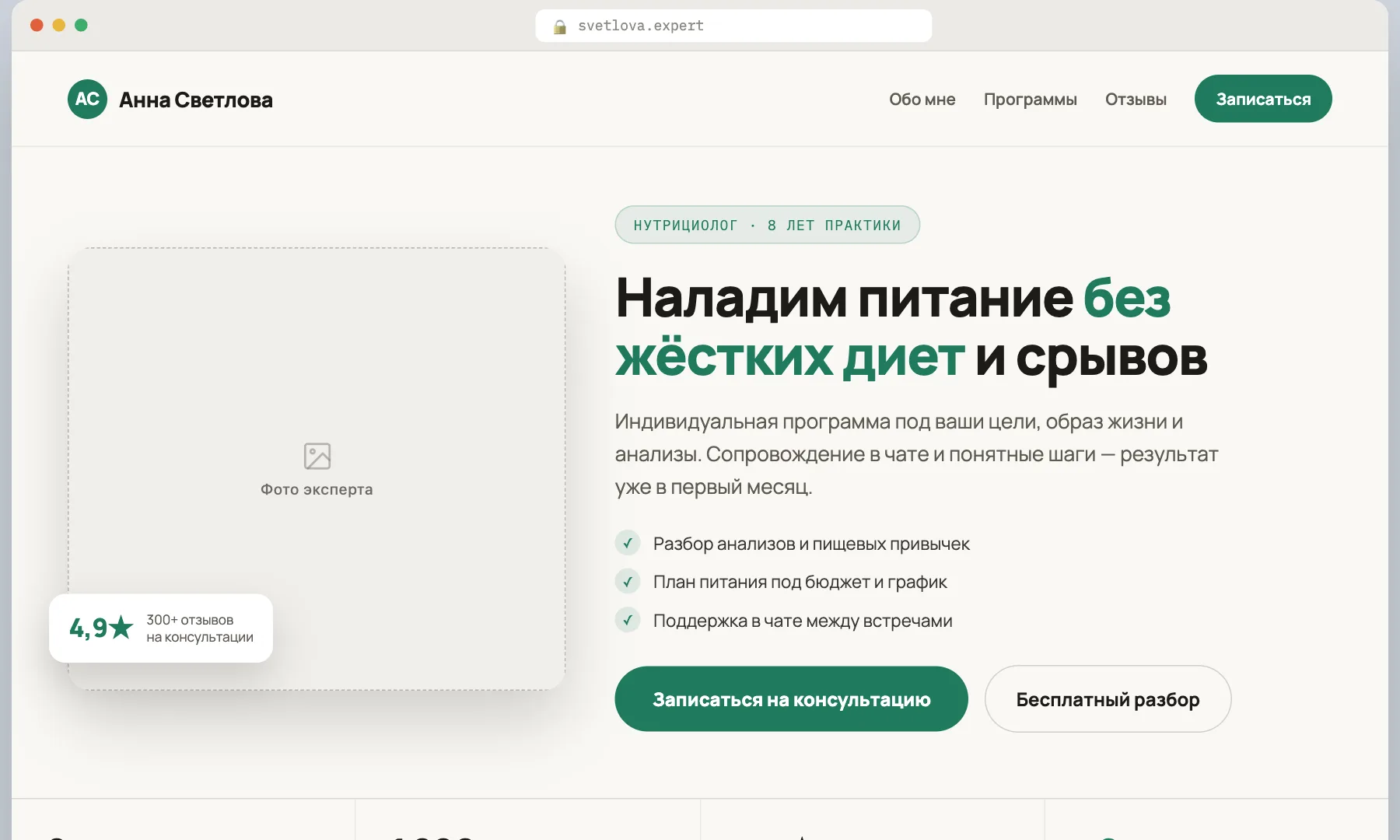Click the Нутрициолог 8 лет практики badge
The image size is (1400, 840).
767,225
